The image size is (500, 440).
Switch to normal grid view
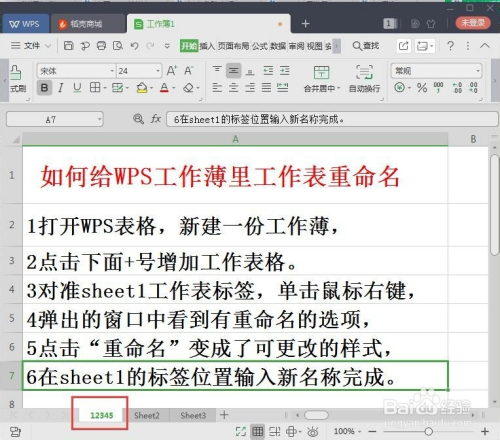pyautogui.click(x=257, y=431)
